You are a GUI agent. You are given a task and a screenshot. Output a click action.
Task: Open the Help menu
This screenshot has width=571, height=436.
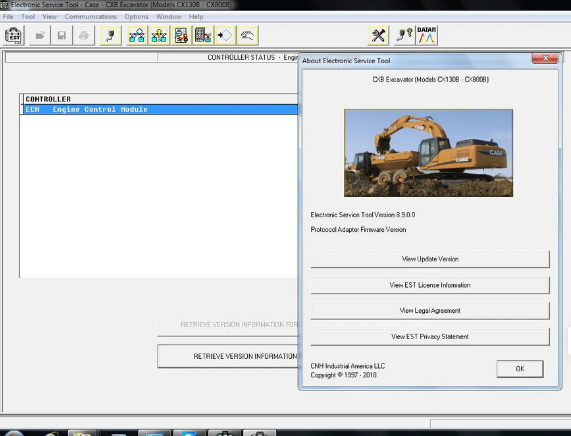click(196, 17)
